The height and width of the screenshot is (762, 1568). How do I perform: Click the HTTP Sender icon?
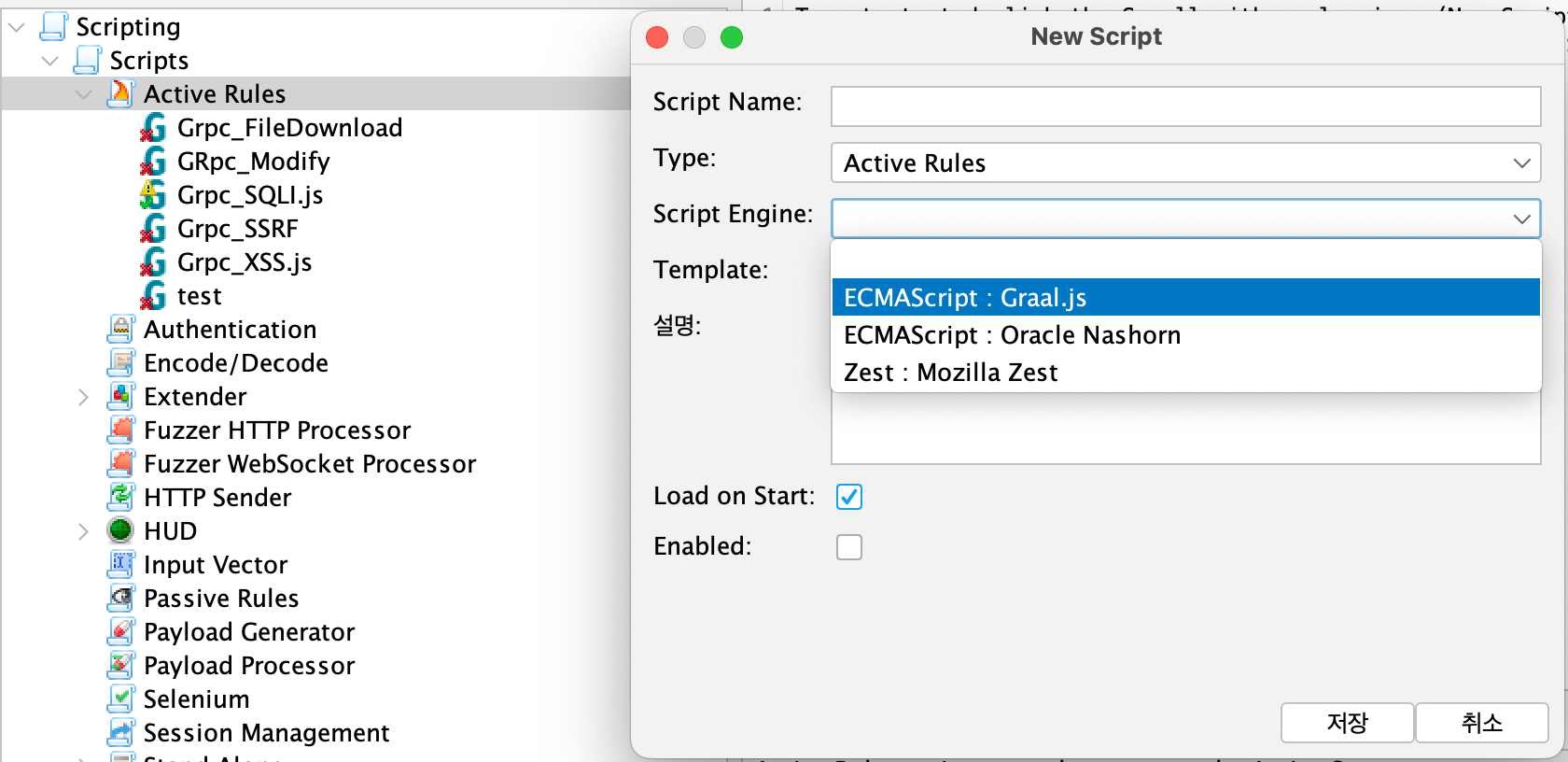point(121,498)
